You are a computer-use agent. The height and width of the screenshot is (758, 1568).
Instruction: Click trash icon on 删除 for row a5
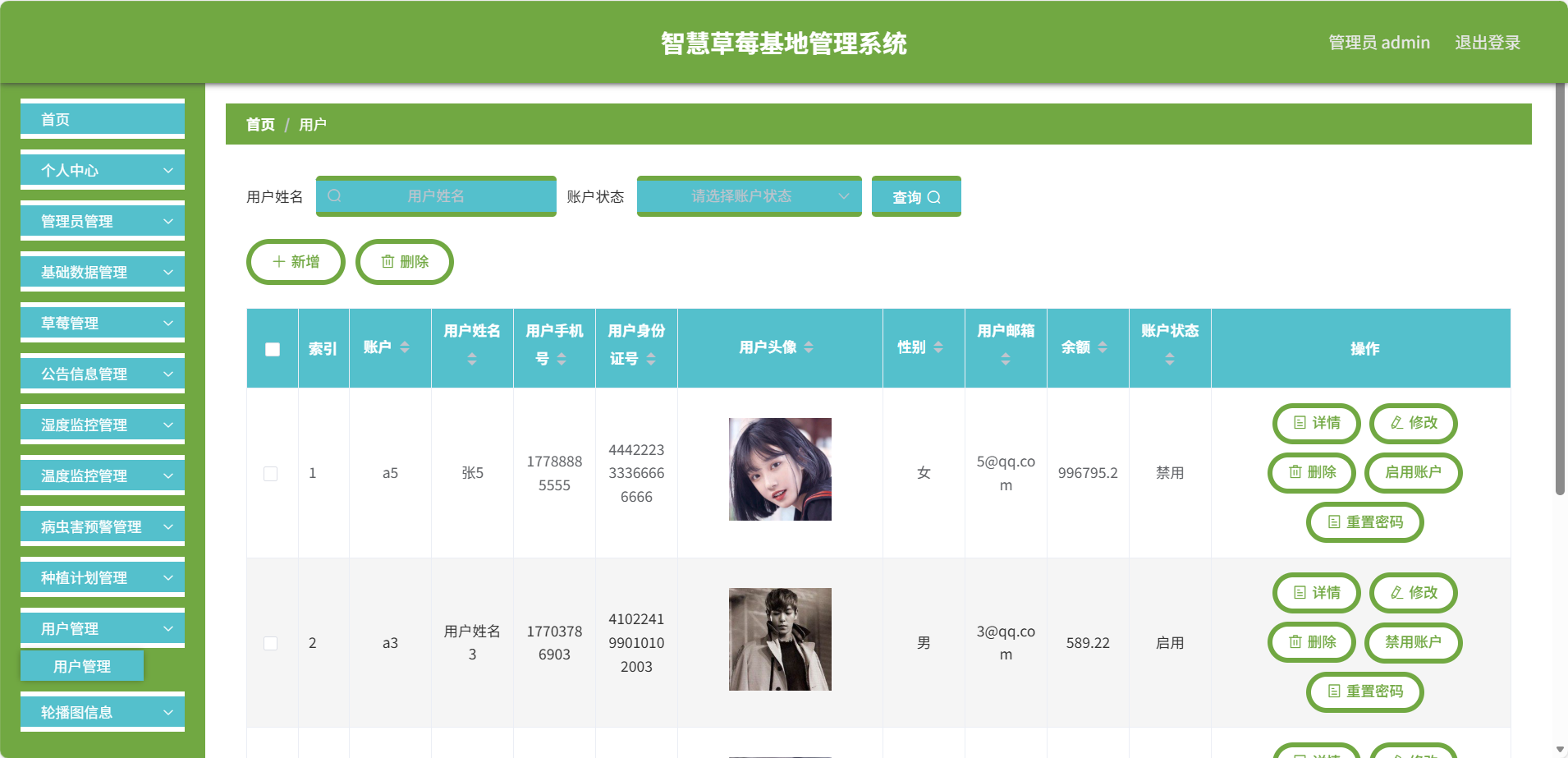point(1295,471)
